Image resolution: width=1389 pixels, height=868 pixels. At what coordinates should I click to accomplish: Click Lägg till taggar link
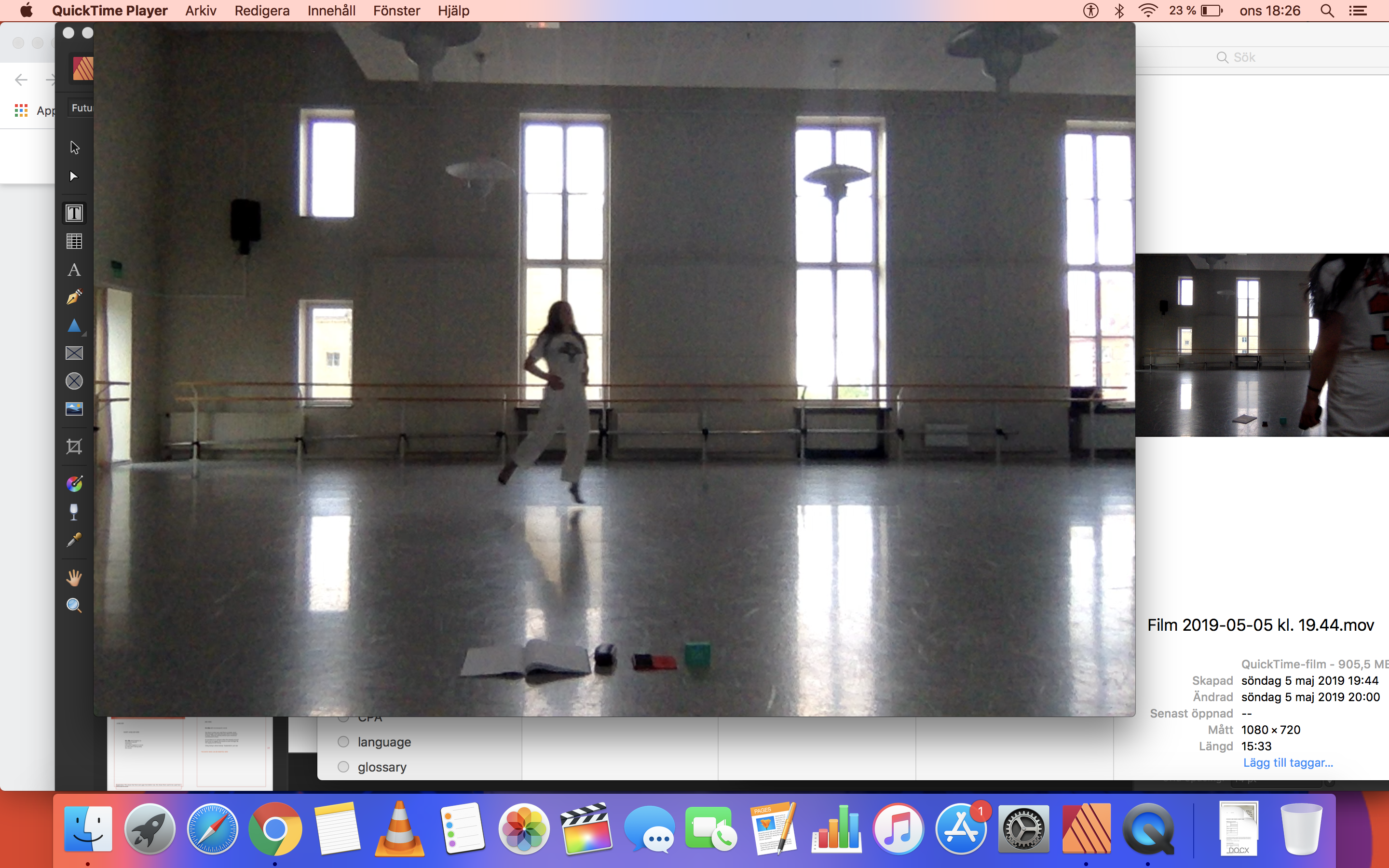point(1287,762)
